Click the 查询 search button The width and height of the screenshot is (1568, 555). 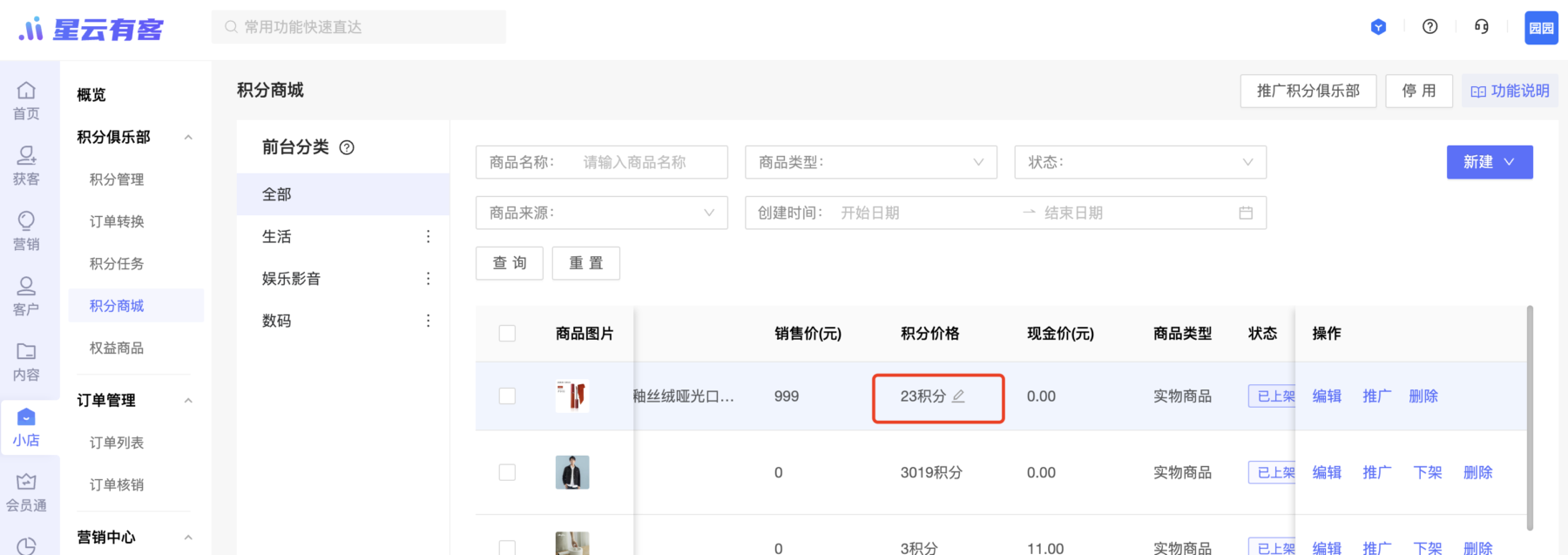(x=510, y=263)
